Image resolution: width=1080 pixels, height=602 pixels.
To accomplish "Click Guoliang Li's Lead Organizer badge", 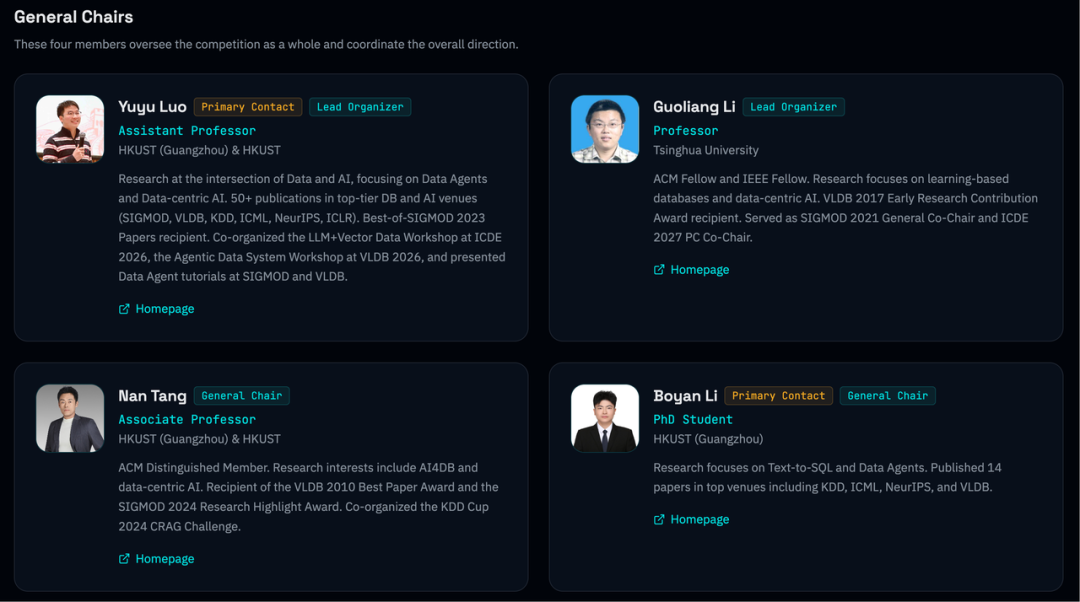I will click(x=794, y=107).
